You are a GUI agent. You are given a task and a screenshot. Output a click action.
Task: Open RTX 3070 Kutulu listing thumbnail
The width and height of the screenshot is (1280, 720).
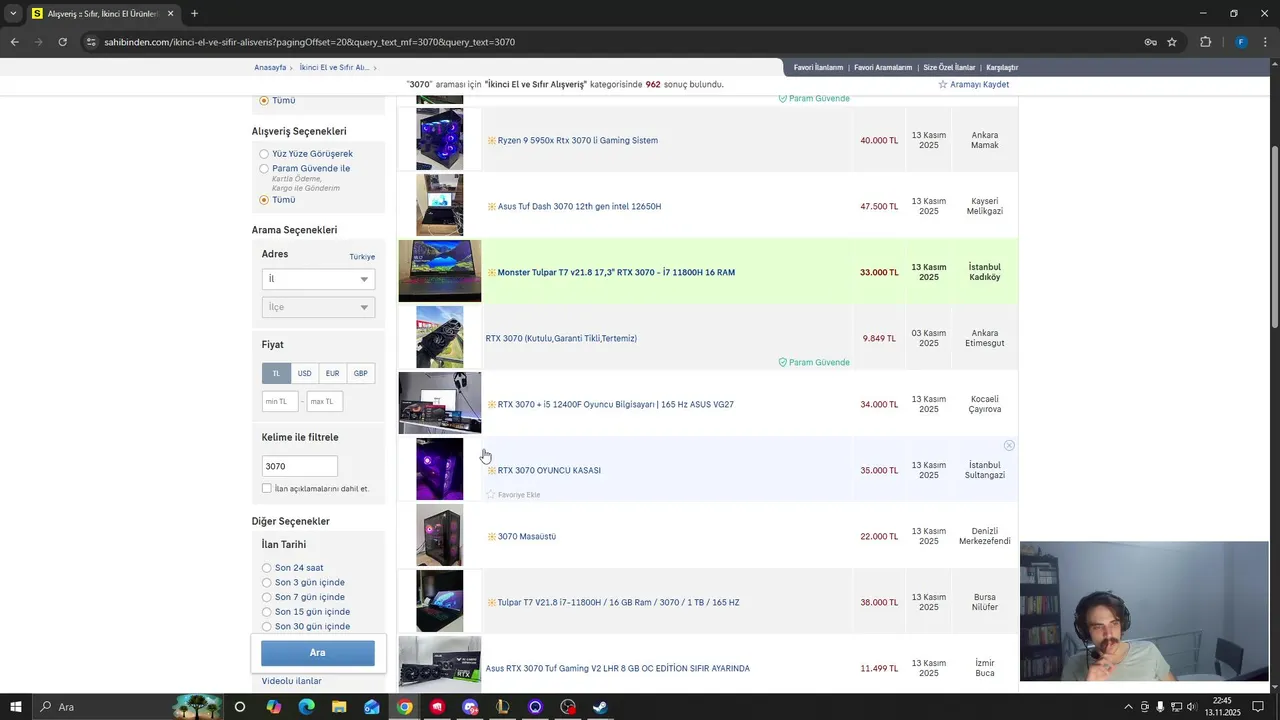(x=440, y=337)
